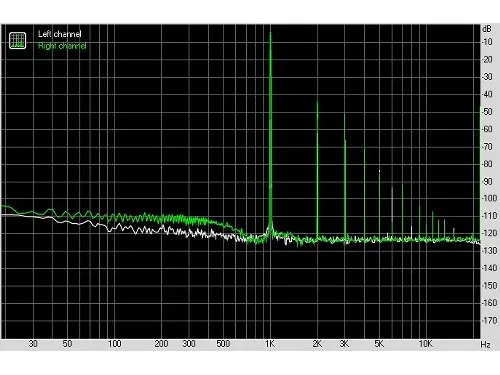The height and width of the screenshot is (375, 500).
Task: Click the -170 dB scale label
Action: [489, 320]
